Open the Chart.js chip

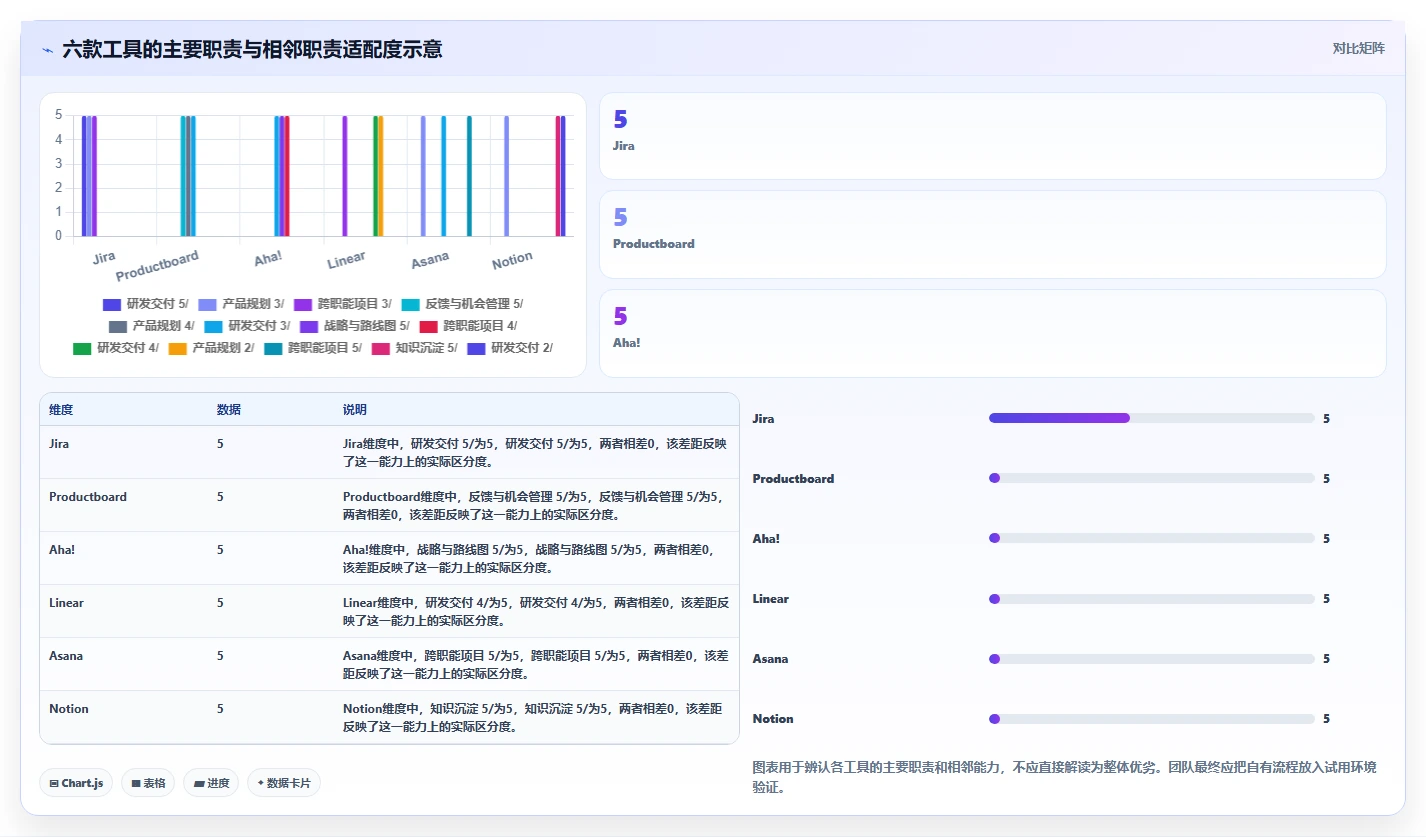(x=77, y=783)
